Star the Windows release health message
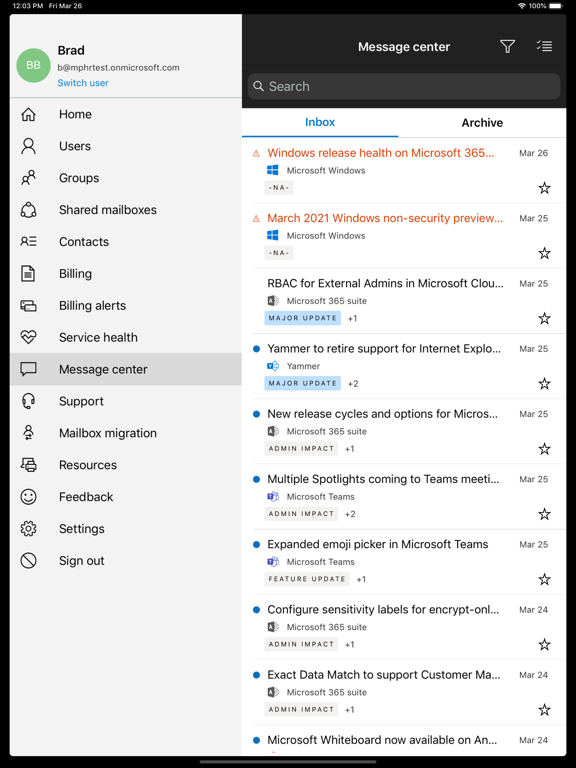The image size is (576, 768). pos(544,188)
